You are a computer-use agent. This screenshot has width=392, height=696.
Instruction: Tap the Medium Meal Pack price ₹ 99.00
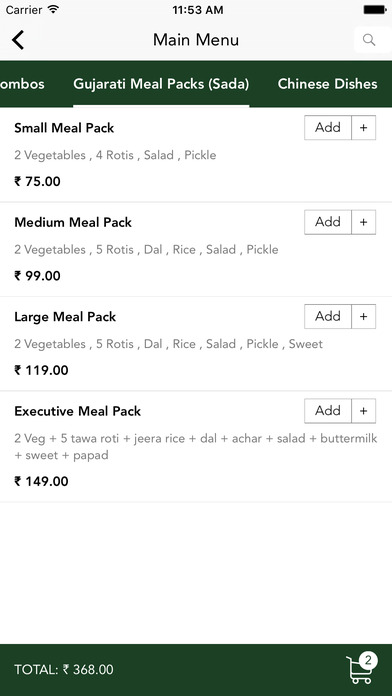(37, 276)
